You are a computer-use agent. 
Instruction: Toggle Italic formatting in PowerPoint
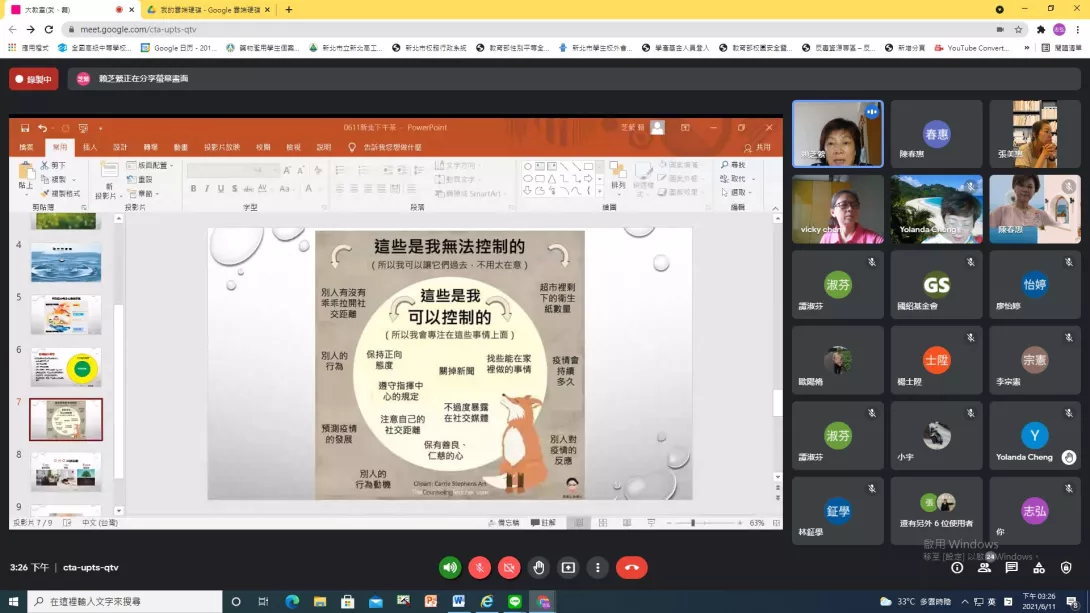tap(207, 188)
